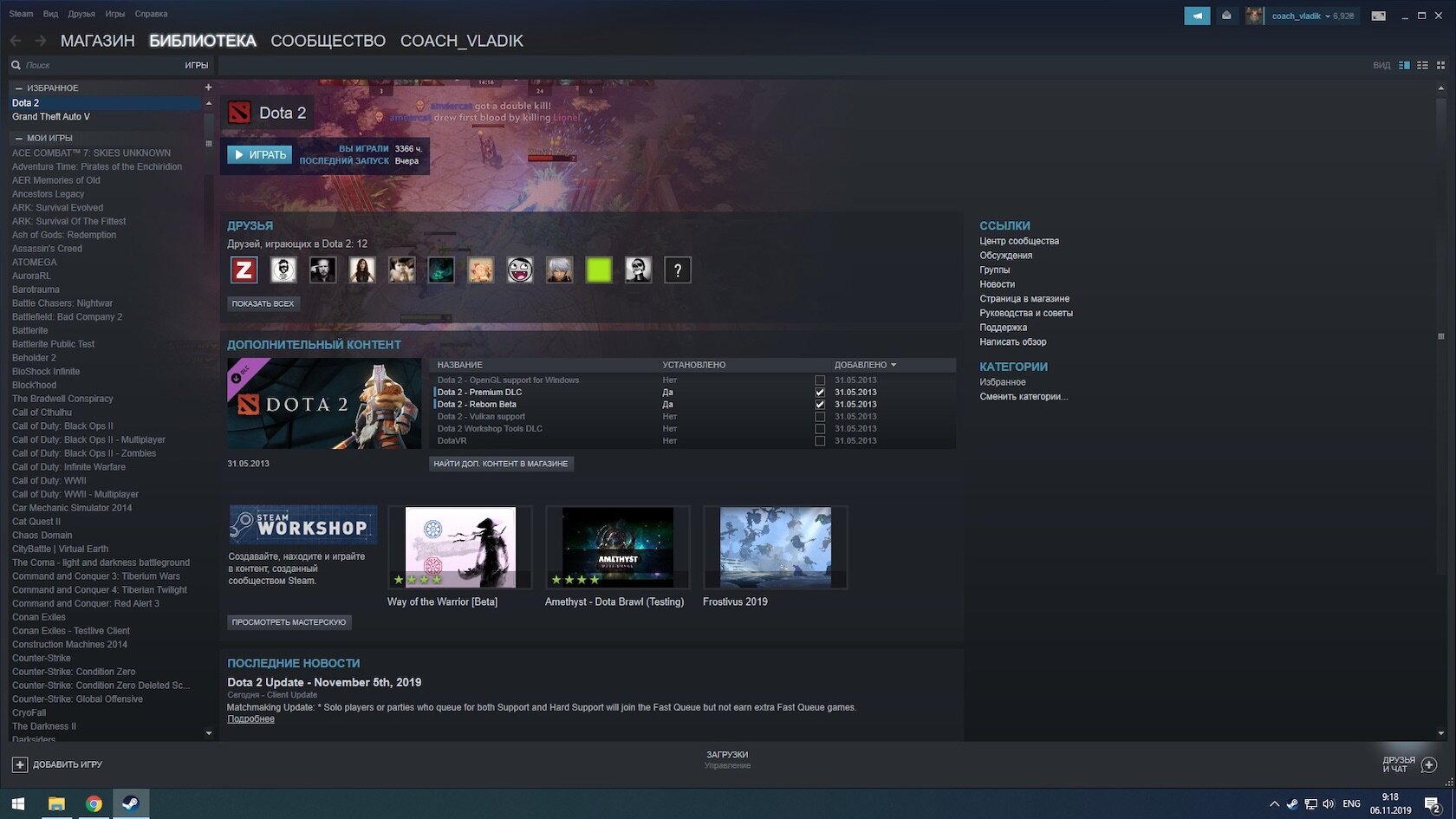The image size is (1456, 819).
Task: Collapse the ИЗБРАННОЕ category
Action: click(19, 88)
